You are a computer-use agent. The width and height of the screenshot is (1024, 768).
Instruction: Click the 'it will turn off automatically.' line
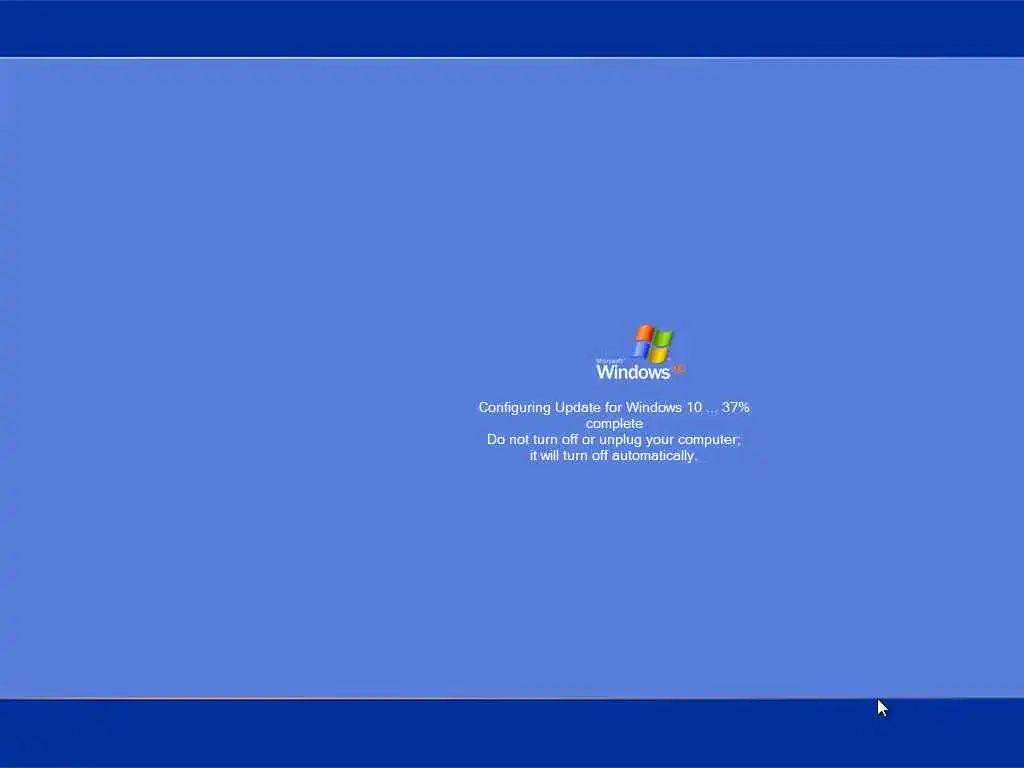(613, 456)
